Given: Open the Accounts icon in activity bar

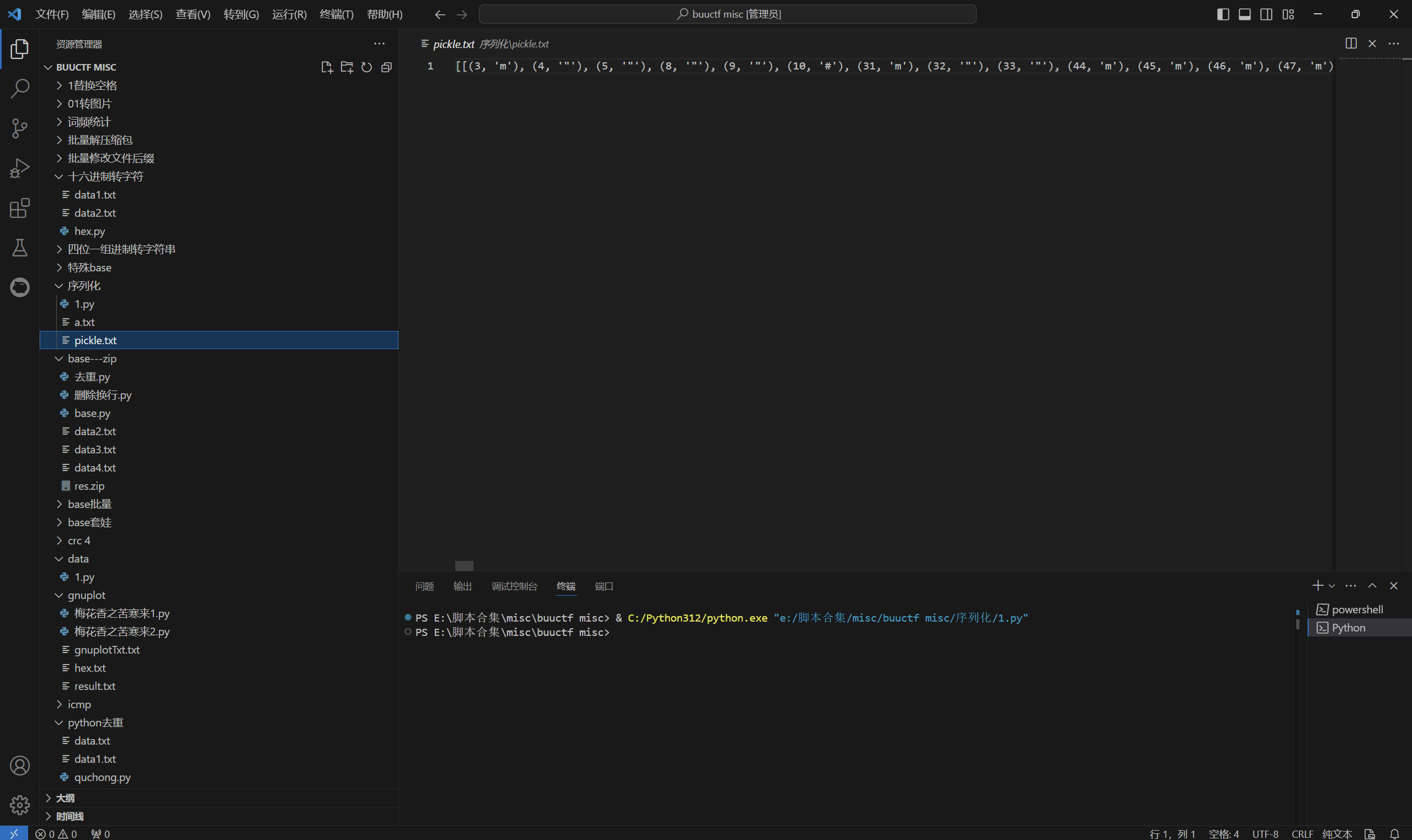Looking at the screenshot, I should pyautogui.click(x=20, y=766).
